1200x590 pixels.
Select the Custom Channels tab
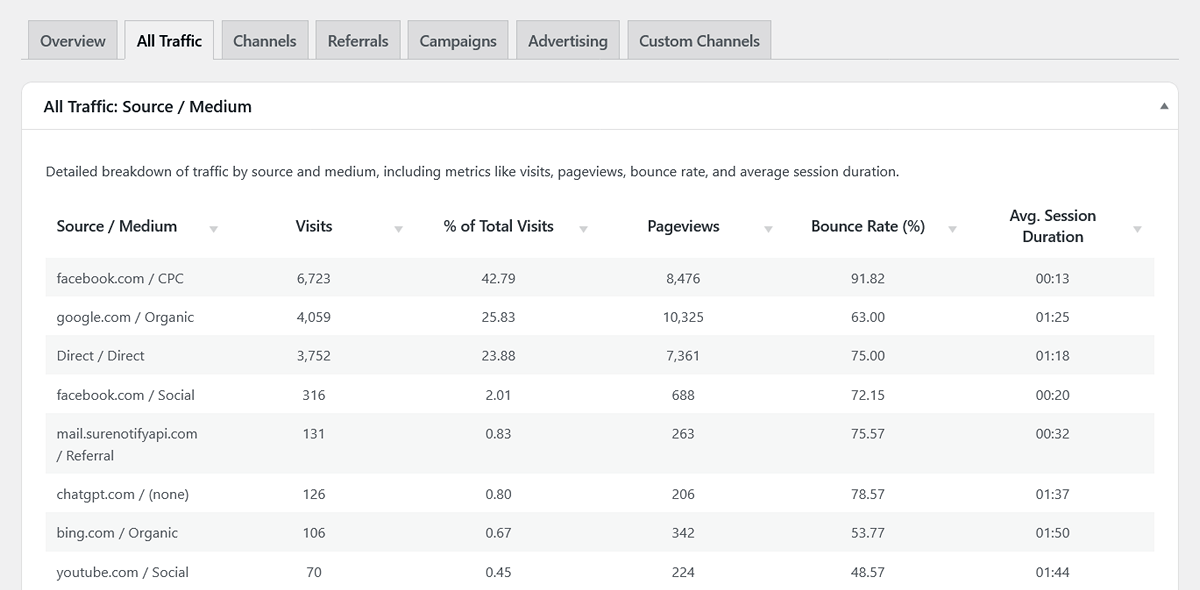pos(698,40)
